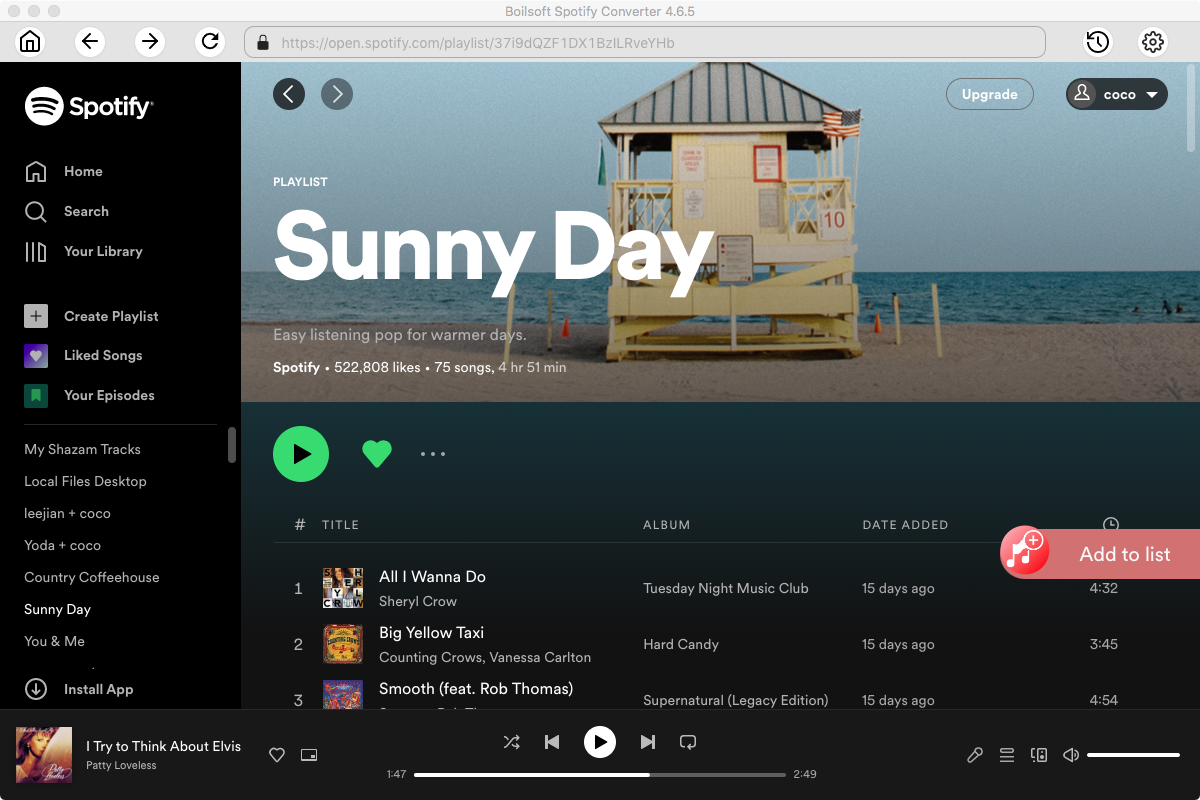Open Your Episodes in sidebar
This screenshot has height=800, width=1200.
90,395
